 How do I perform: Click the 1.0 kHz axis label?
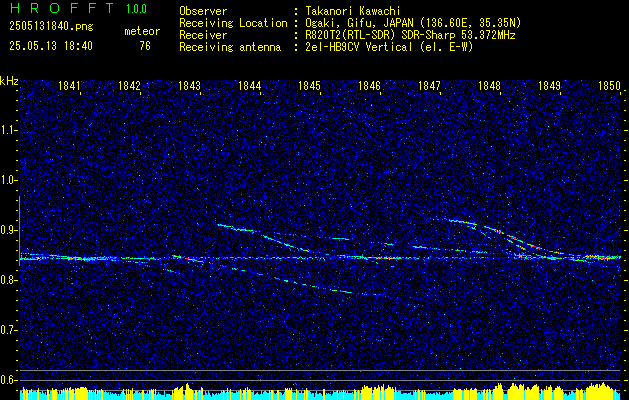pos(8,181)
